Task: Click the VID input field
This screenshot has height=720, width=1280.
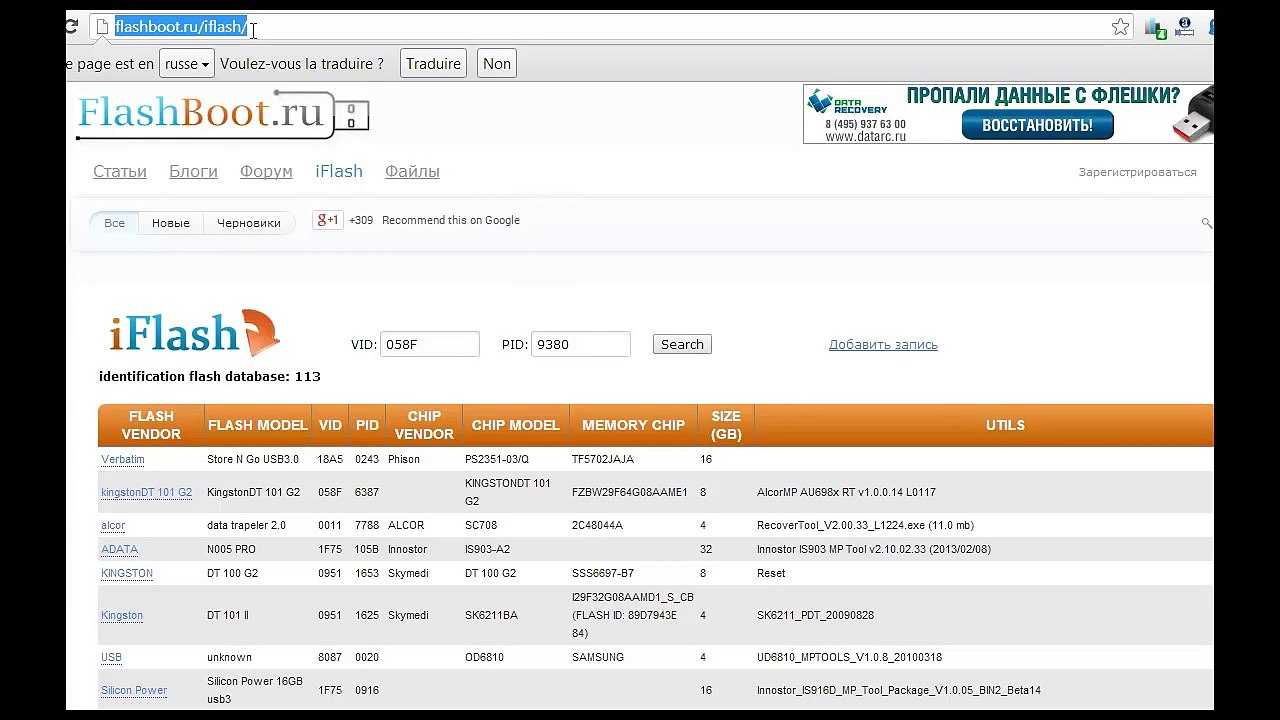Action: [x=430, y=344]
